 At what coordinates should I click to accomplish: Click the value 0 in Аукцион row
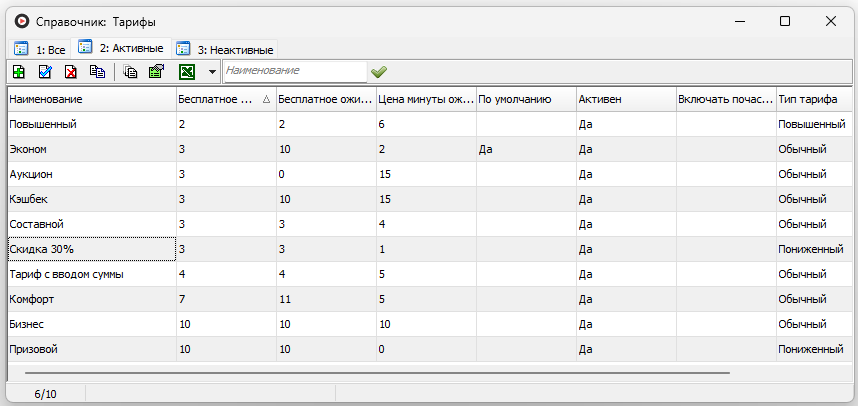pyautogui.click(x=326, y=175)
